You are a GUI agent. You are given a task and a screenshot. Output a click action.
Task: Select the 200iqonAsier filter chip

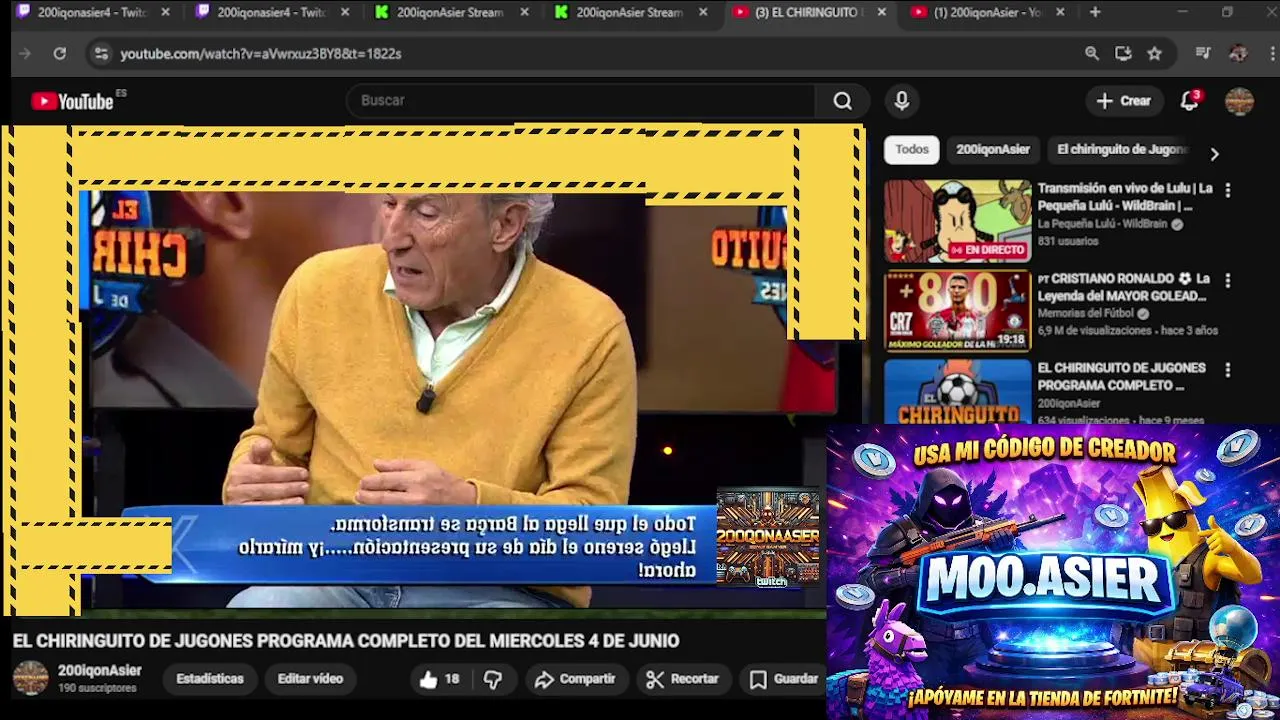pos(993,150)
